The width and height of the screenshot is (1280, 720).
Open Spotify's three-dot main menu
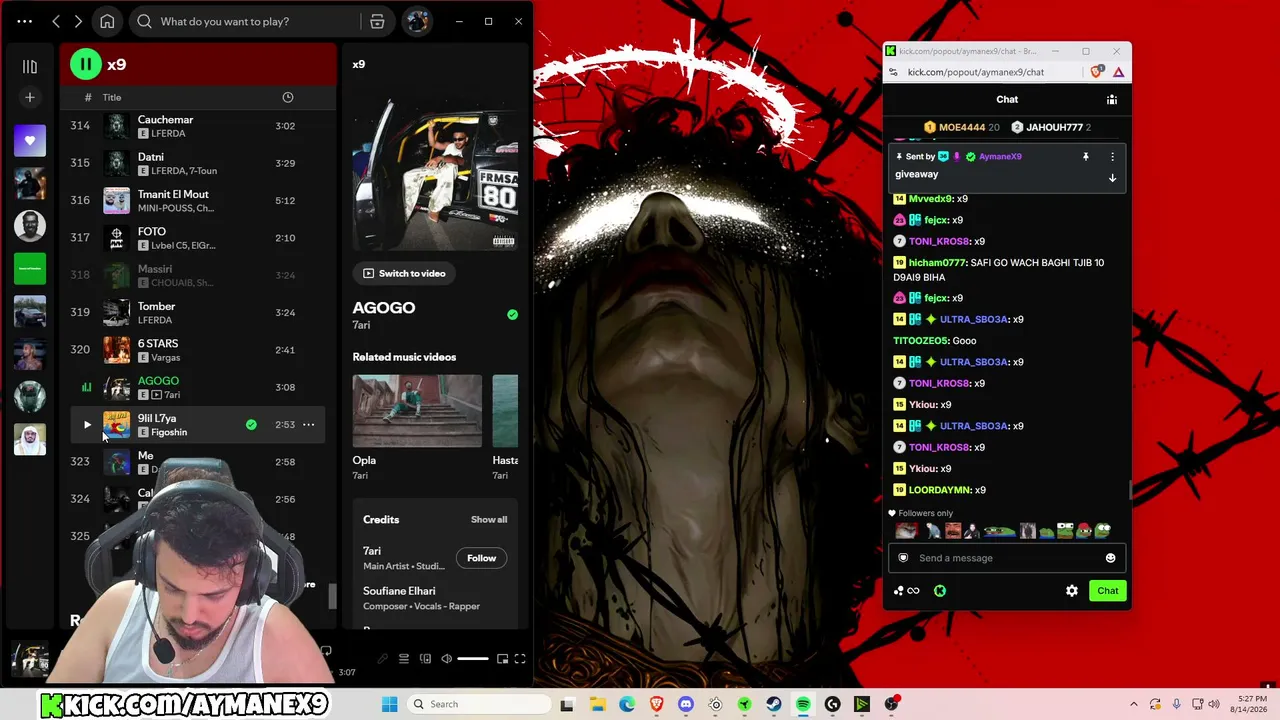[x=24, y=21]
